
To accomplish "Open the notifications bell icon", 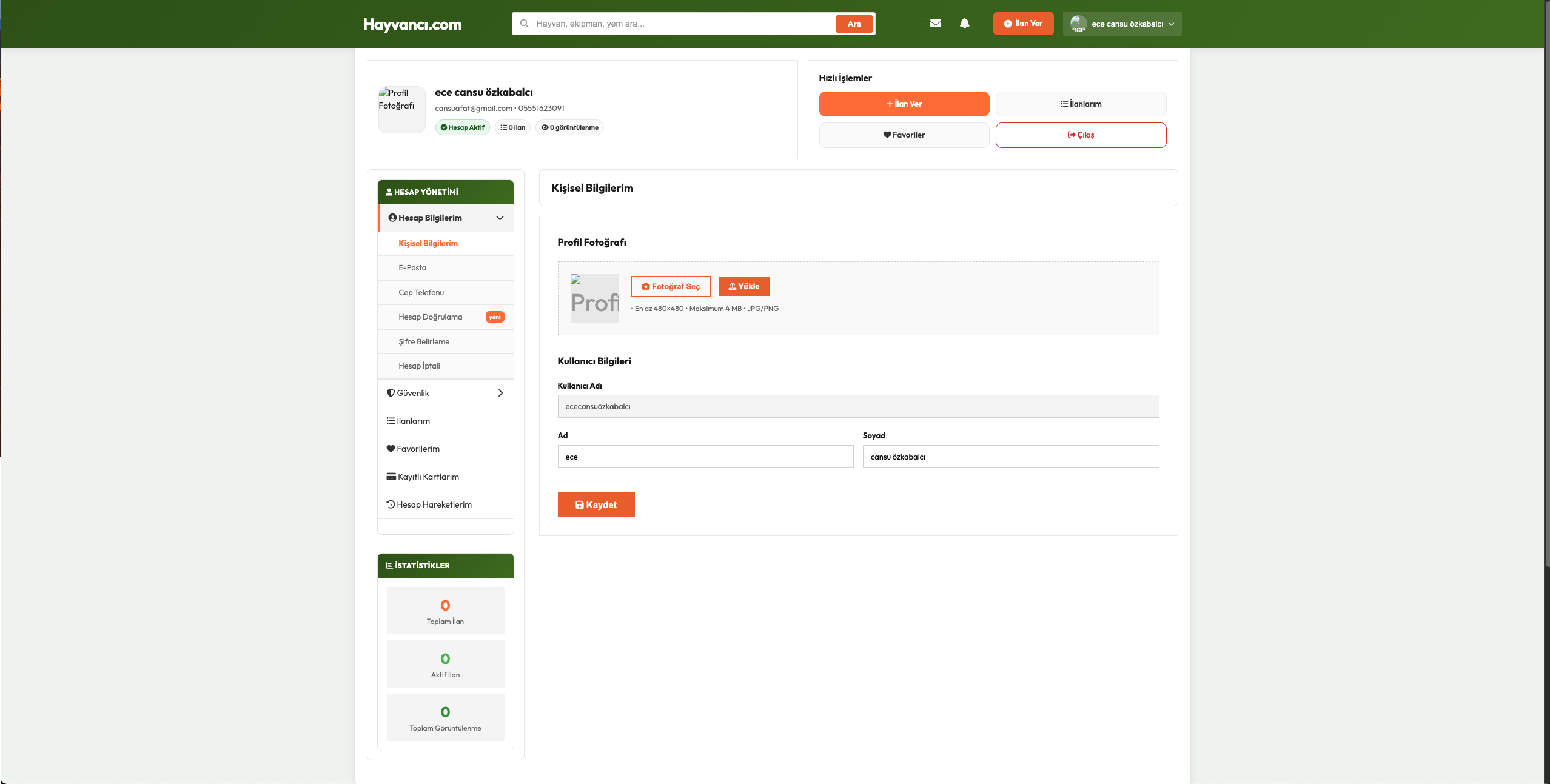I will [964, 24].
